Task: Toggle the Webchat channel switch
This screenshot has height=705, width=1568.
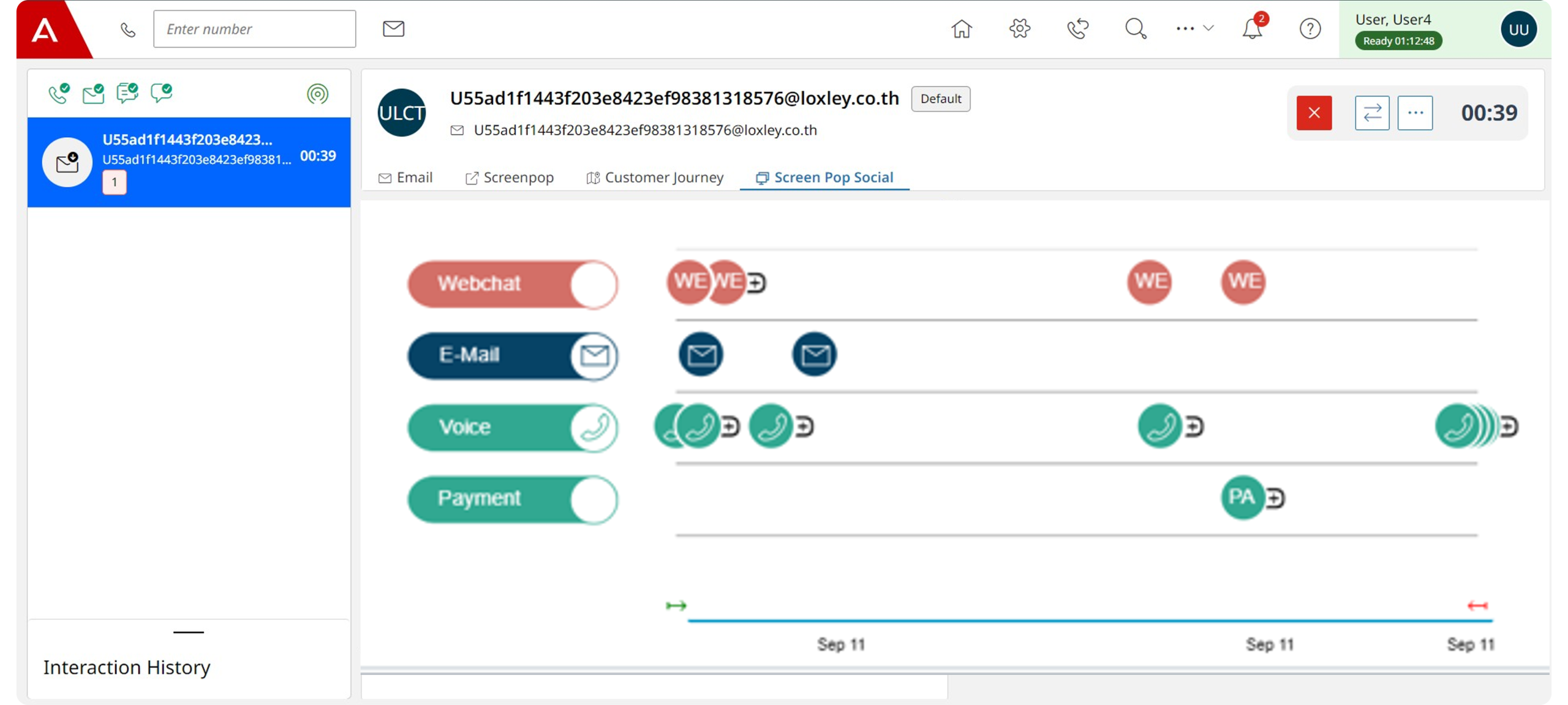Action: tap(593, 284)
